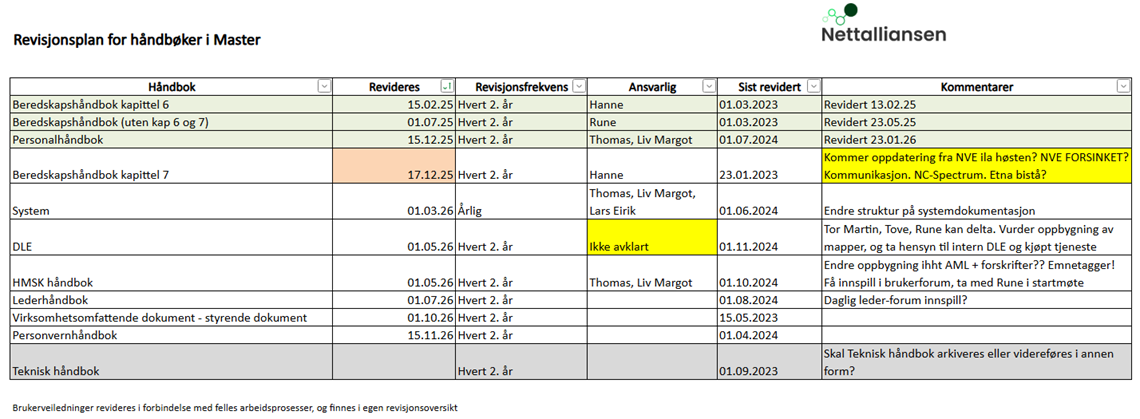The width and height of the screenshot is (1140, 419).
Task: Select the 'HMSK håndbok' cell
Action: tap(171, 273)
